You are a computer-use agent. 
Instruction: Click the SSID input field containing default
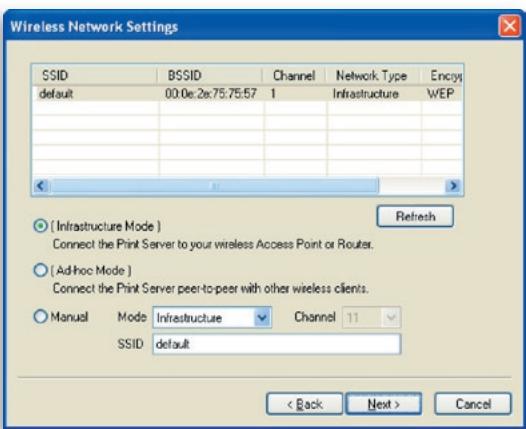(277, 344)
